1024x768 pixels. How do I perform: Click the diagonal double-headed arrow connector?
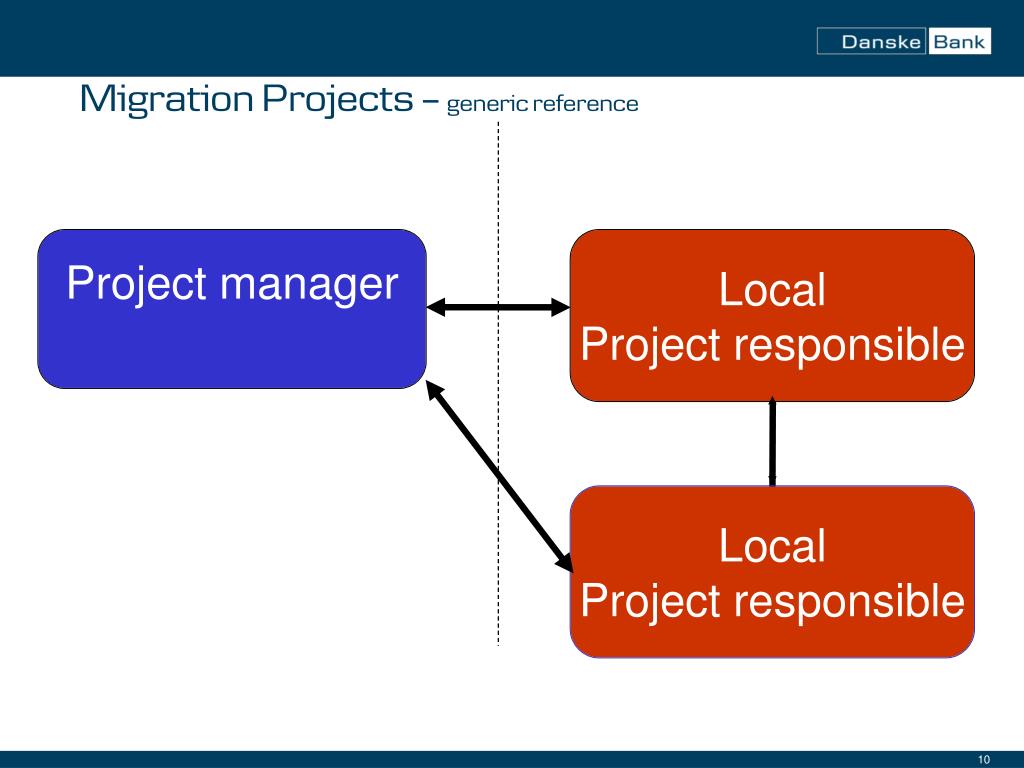(500, 477)
